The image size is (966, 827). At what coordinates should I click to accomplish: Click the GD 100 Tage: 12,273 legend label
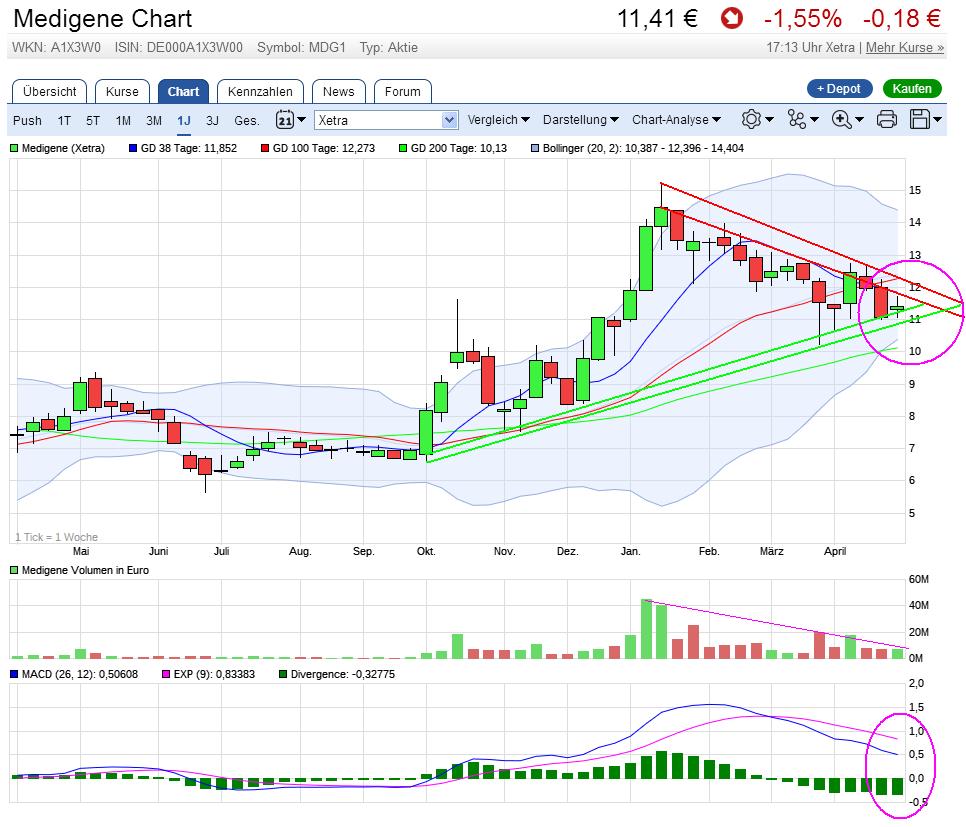point(323,148)
